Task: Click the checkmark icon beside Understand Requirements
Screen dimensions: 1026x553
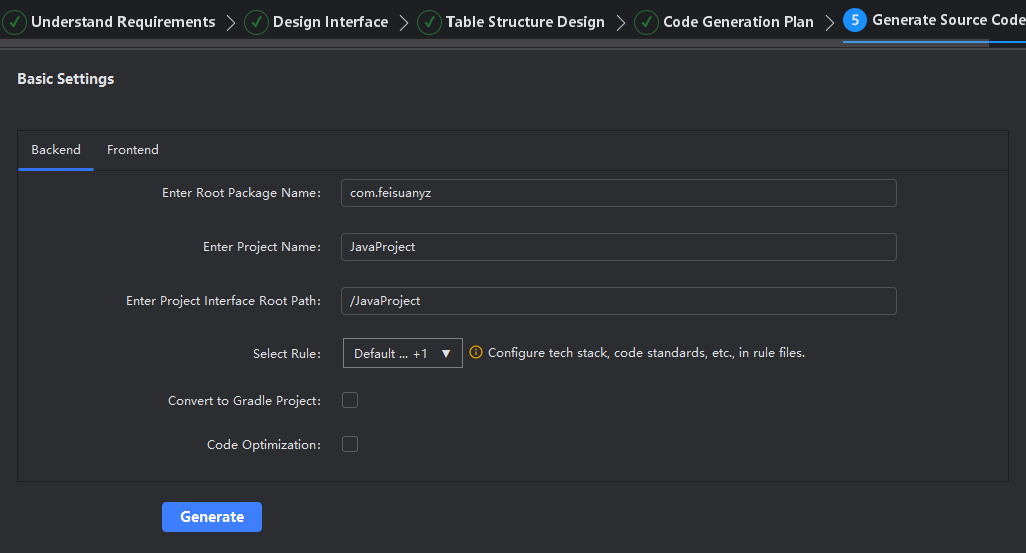Action: (x=15, y=22)
